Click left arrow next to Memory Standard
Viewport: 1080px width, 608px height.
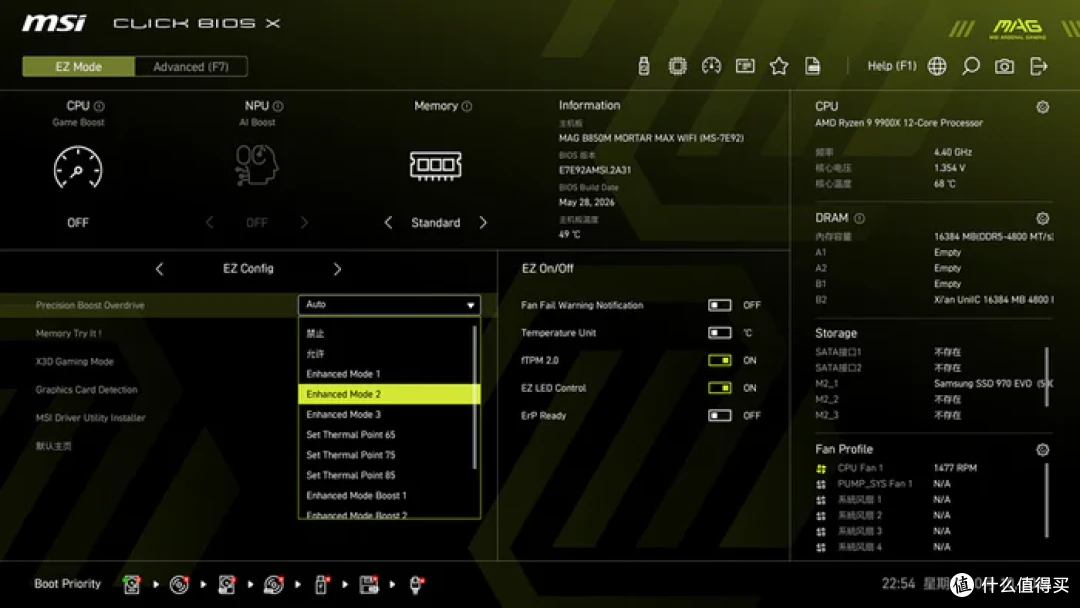(x=388, y=222)
